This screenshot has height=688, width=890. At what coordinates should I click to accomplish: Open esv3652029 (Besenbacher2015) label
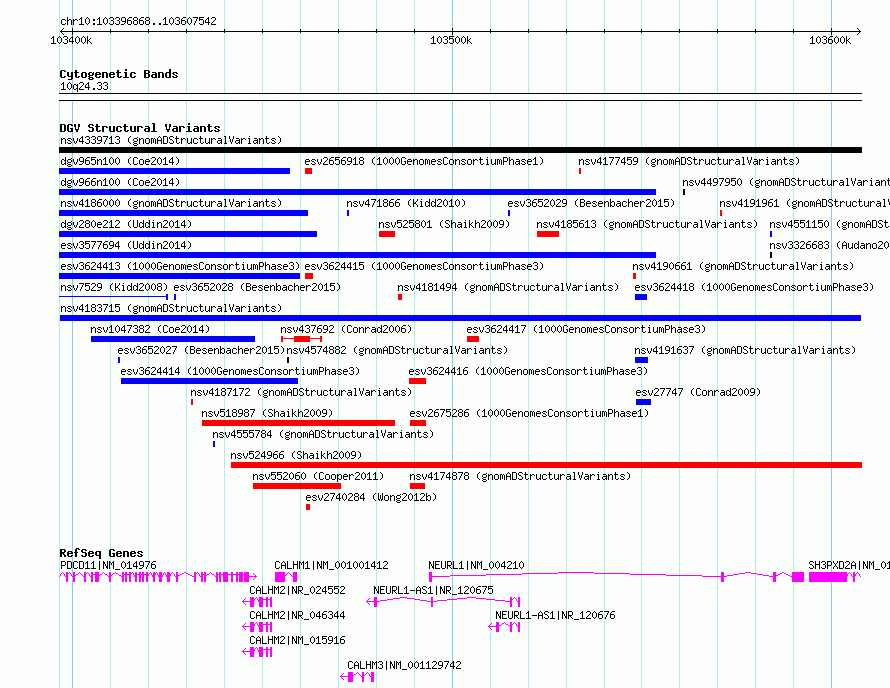pos(591,203)
